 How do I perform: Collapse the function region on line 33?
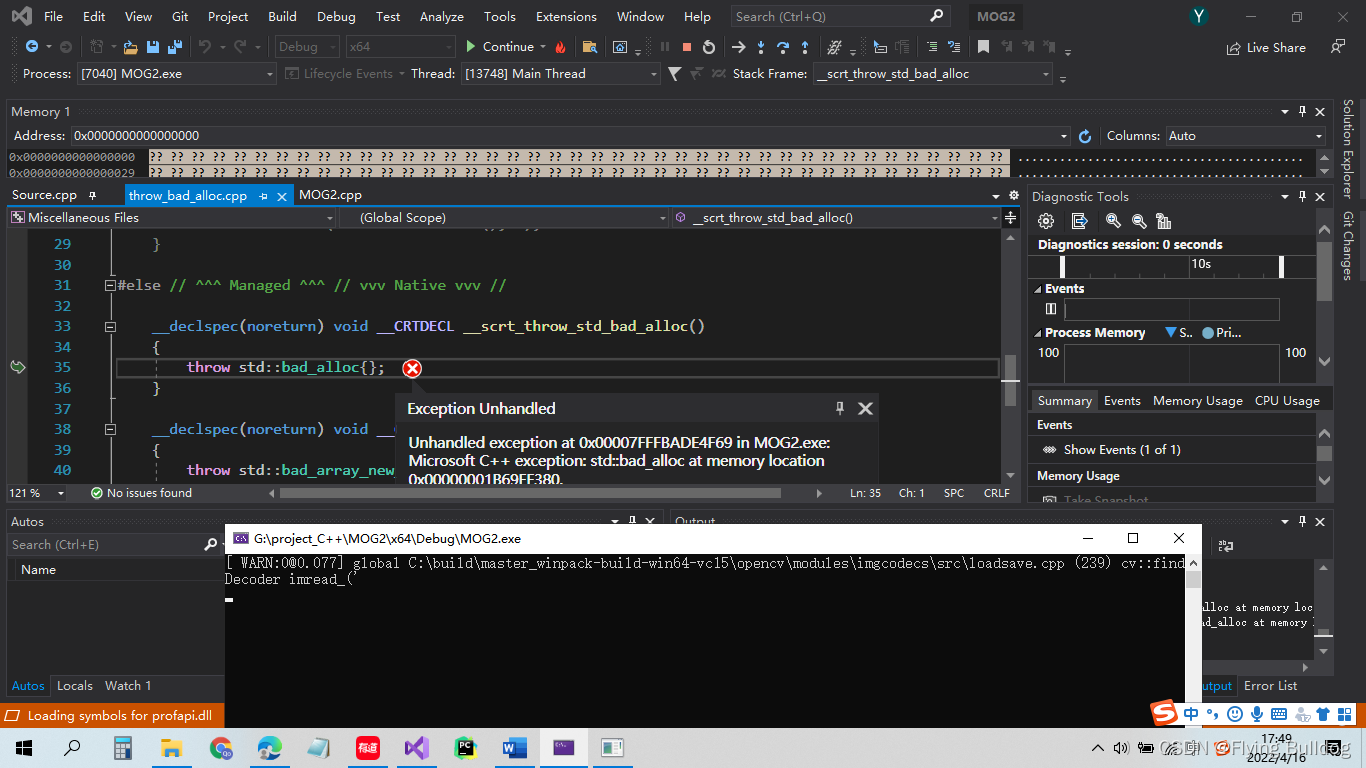coord(110,327)
